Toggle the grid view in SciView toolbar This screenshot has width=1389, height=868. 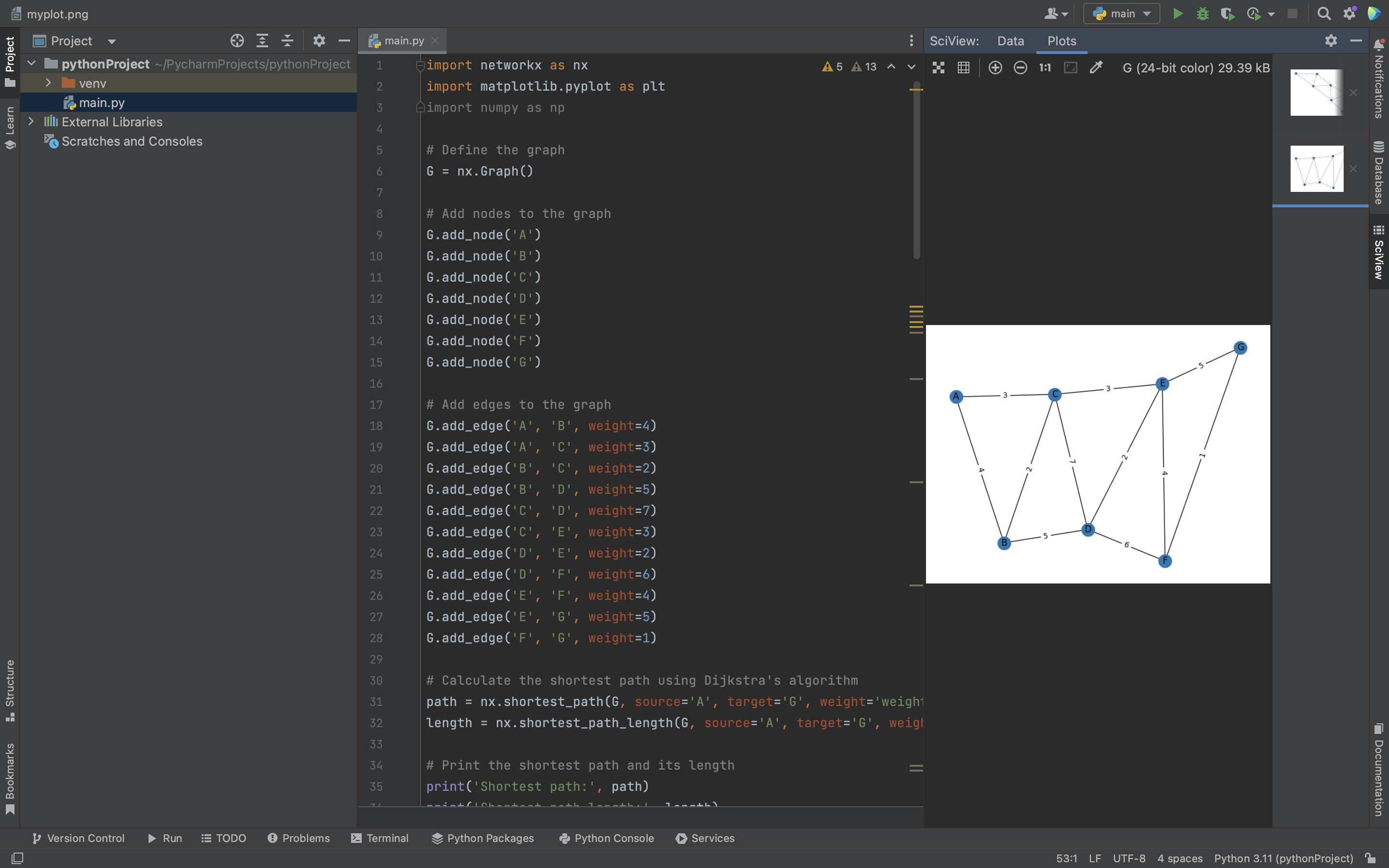[x=964, y=68]
